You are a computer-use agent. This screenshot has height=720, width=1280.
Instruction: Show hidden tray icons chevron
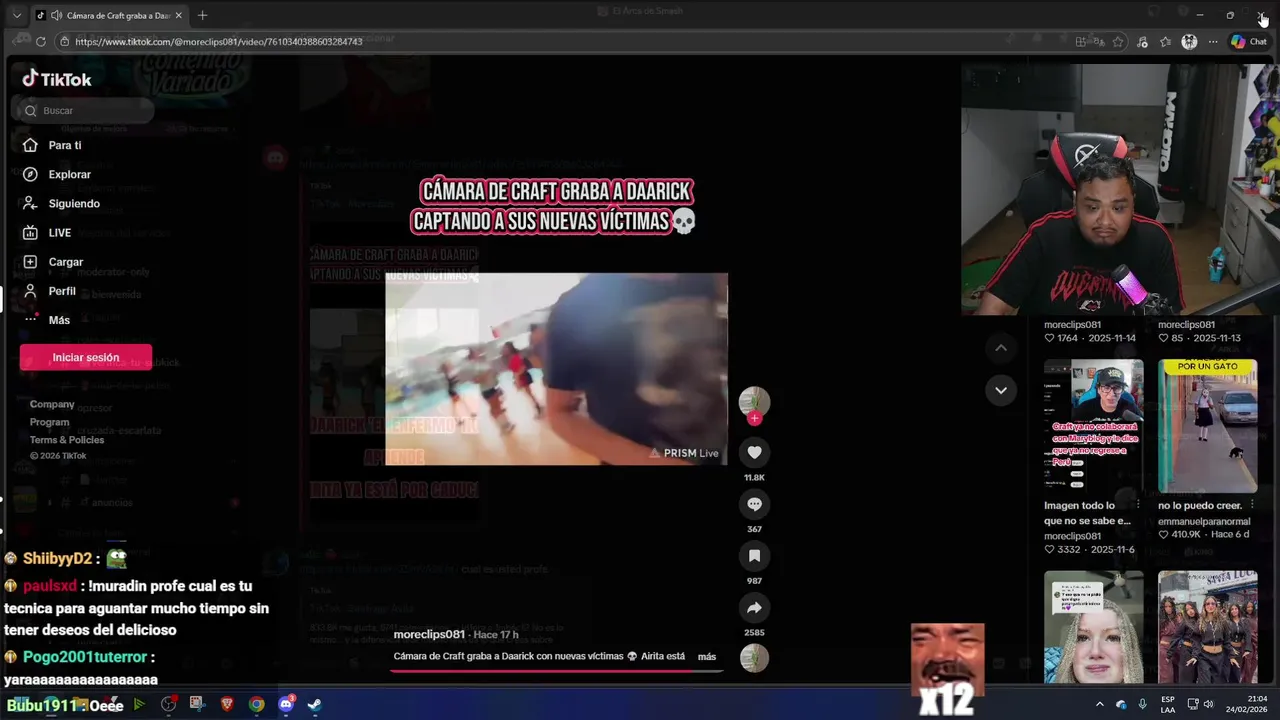[x=1100, y=704]
